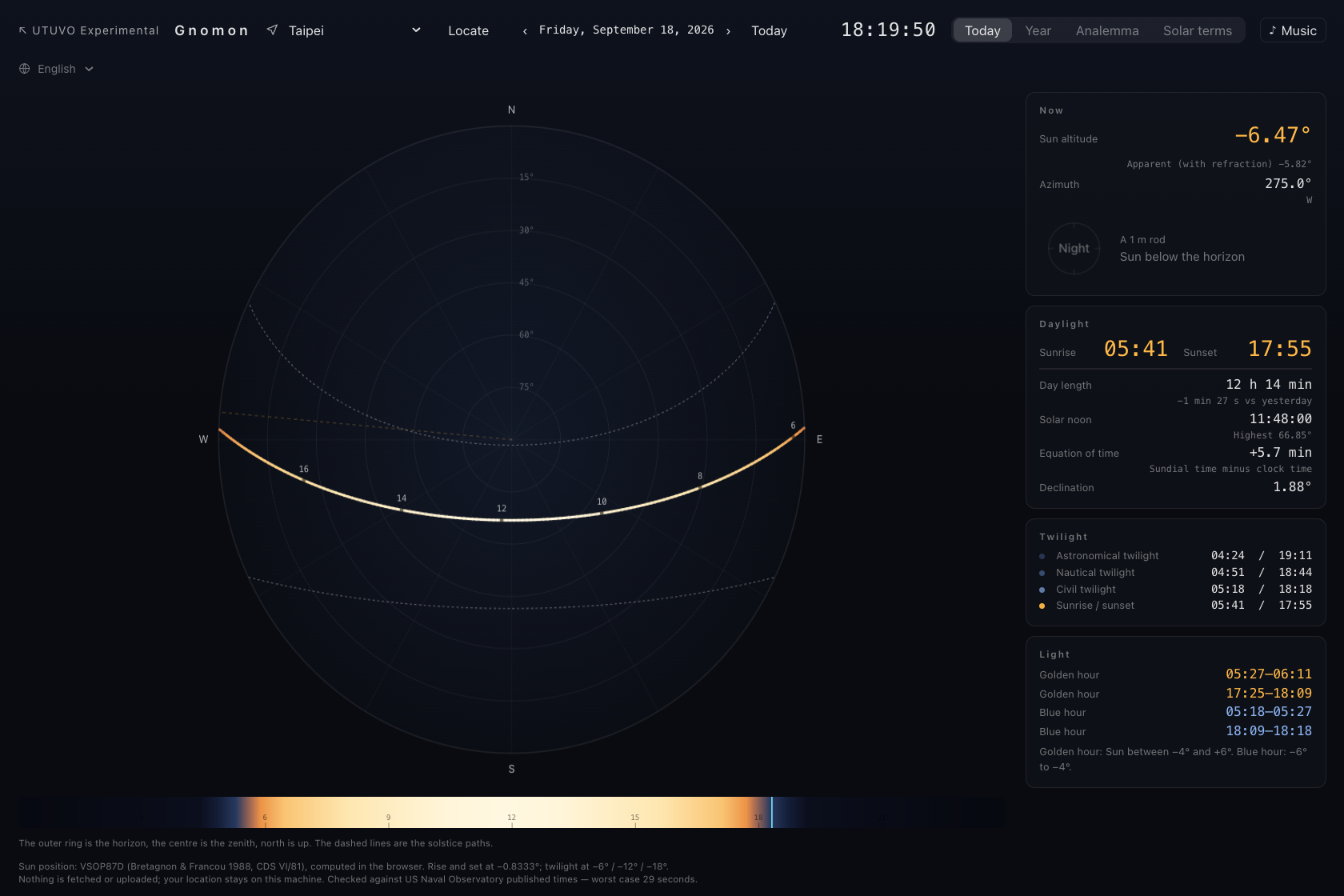This screenshot has width=1344, height=896.
Task: Click the day length 12 h 14 min
Action: click(x=1268, y=385)
